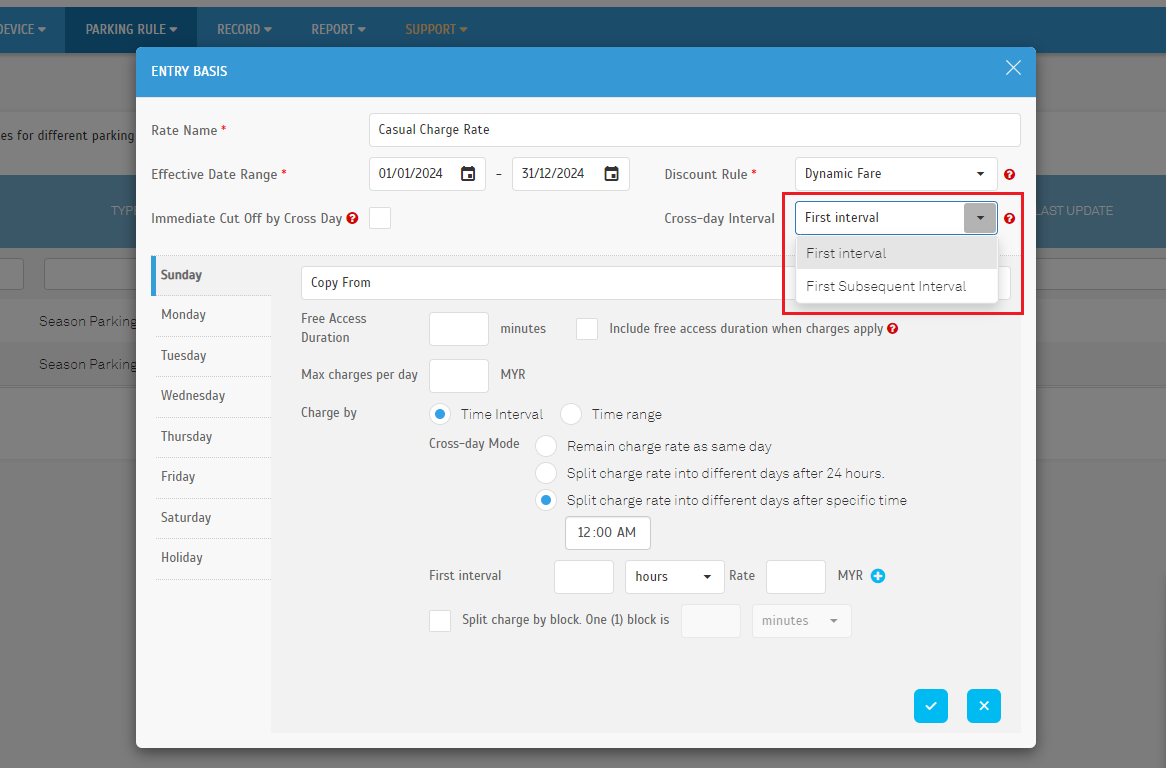
Task: Click the blue X cancel button
Action: (983, 706)
